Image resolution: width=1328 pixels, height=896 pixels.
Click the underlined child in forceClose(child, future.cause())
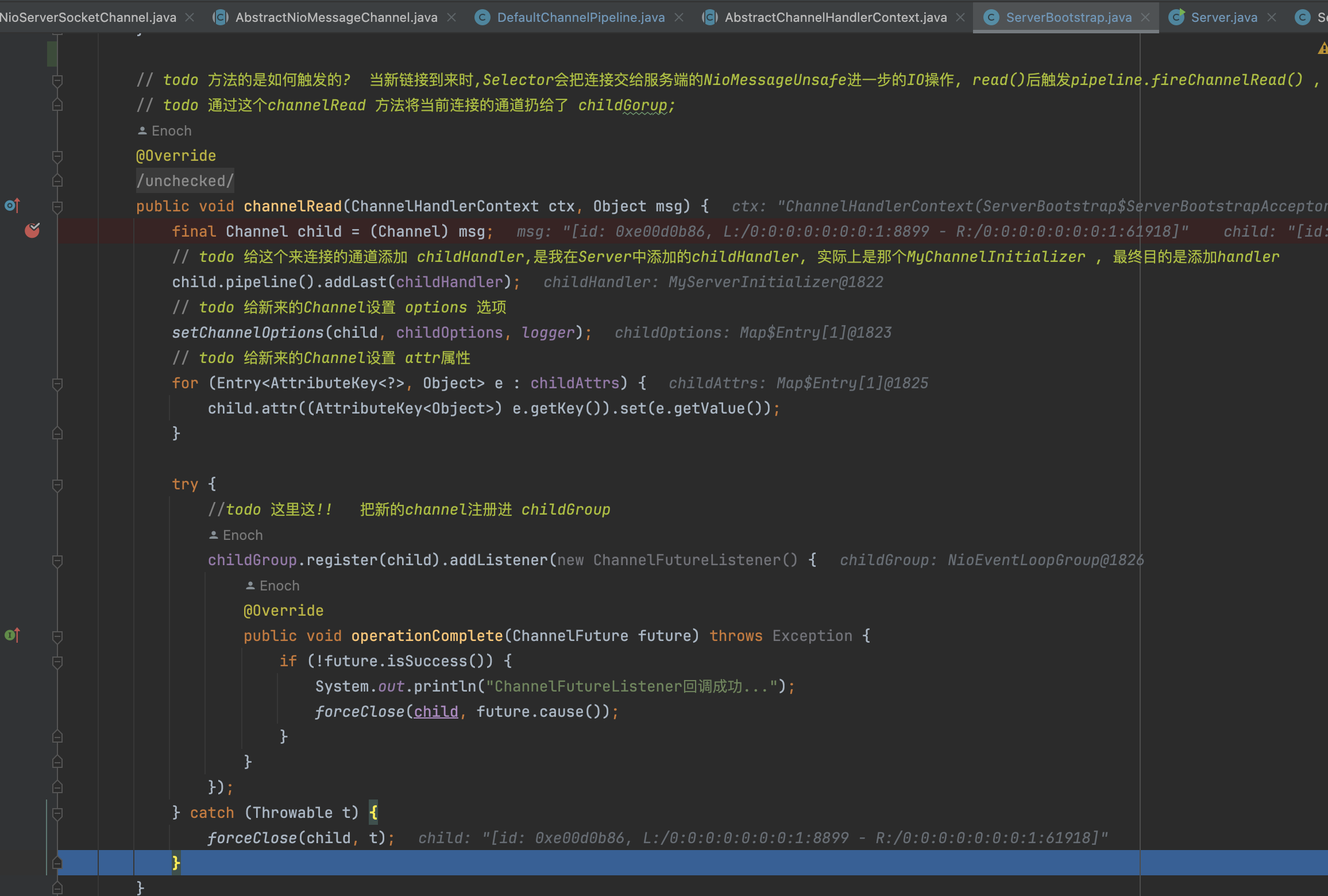coord(436,712)
